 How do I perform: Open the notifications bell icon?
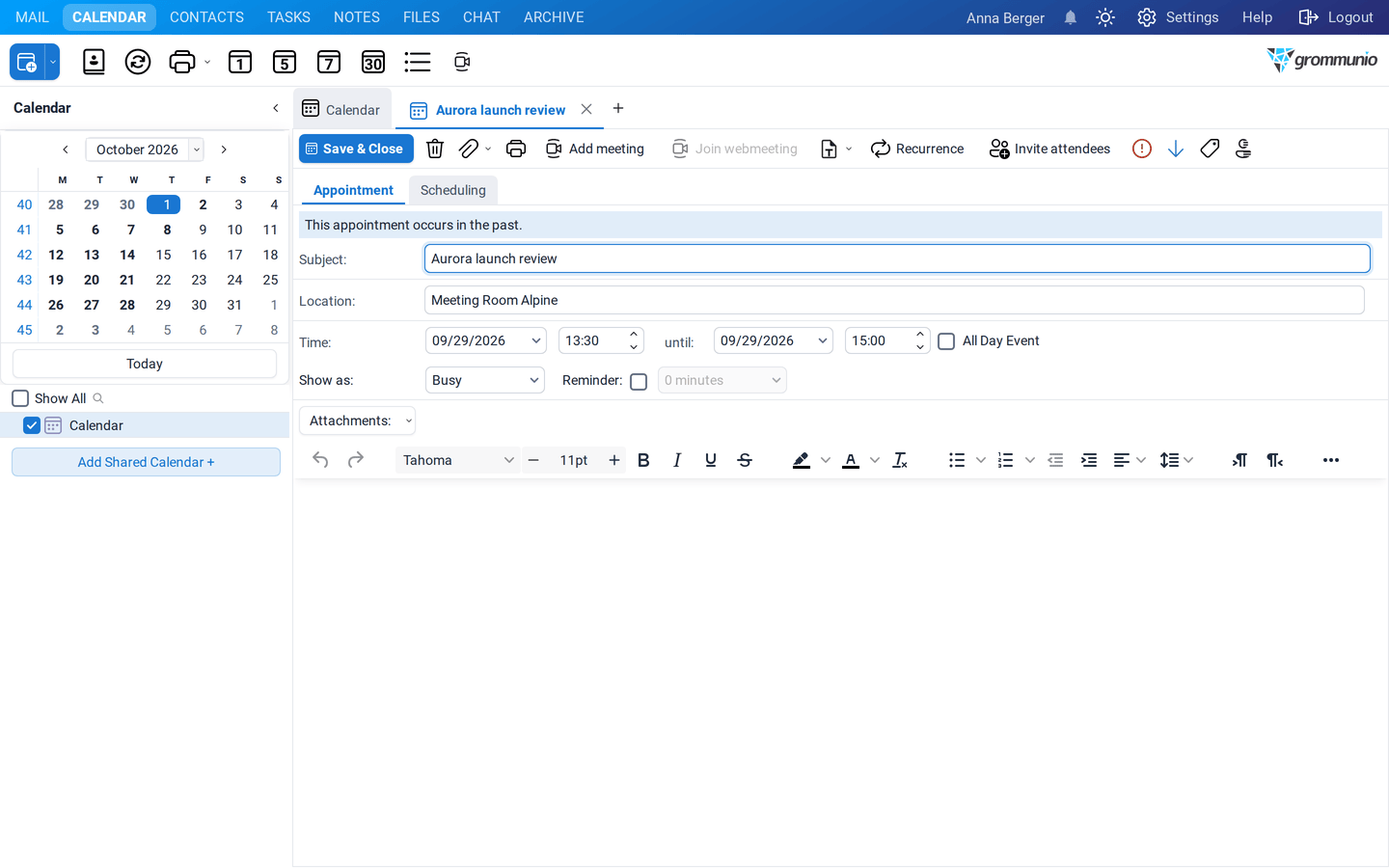click(1071, 17)
